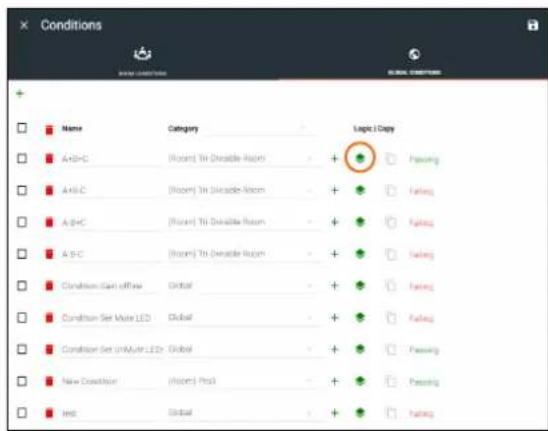Edit the test name field

pyautogui.click(x=111, y=414)
